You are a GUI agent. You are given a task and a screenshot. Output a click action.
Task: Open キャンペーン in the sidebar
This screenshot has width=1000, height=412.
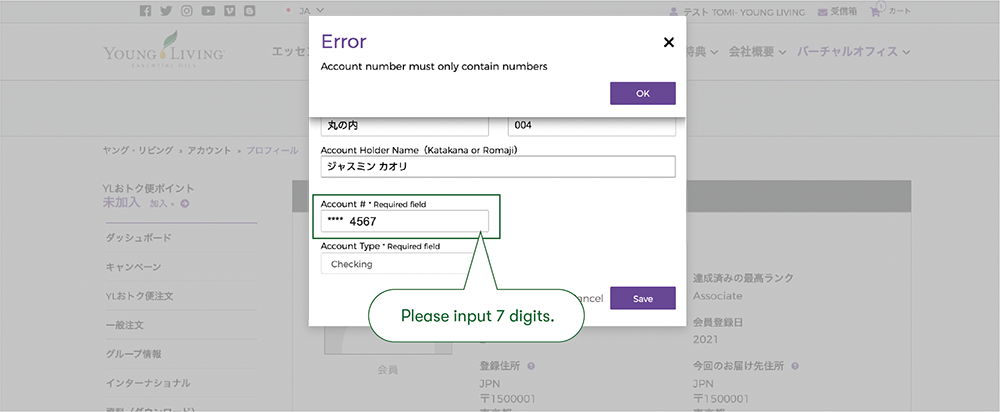133,267
